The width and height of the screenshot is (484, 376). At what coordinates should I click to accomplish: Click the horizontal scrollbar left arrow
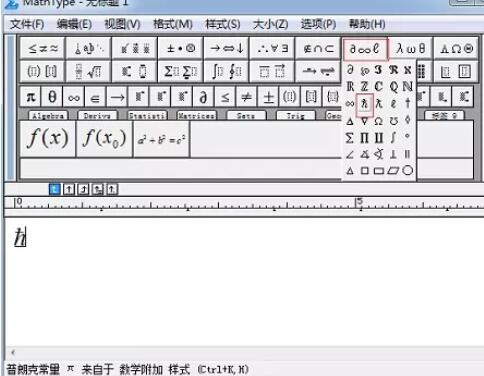click(x=13, y=352)
